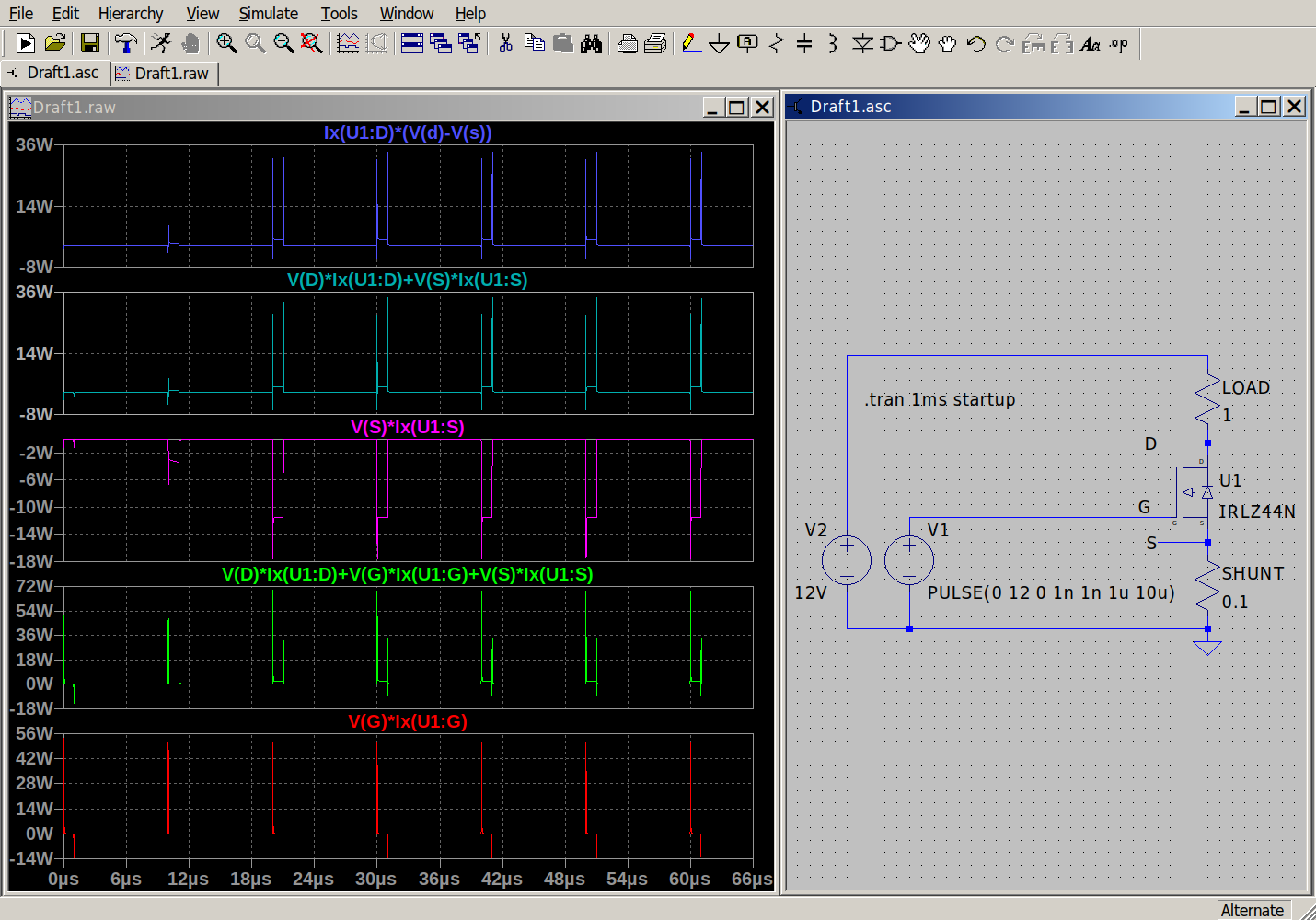Click the V1 pulse source symbol
Viewport: 1316px width, 920px height.
(909, 559)
